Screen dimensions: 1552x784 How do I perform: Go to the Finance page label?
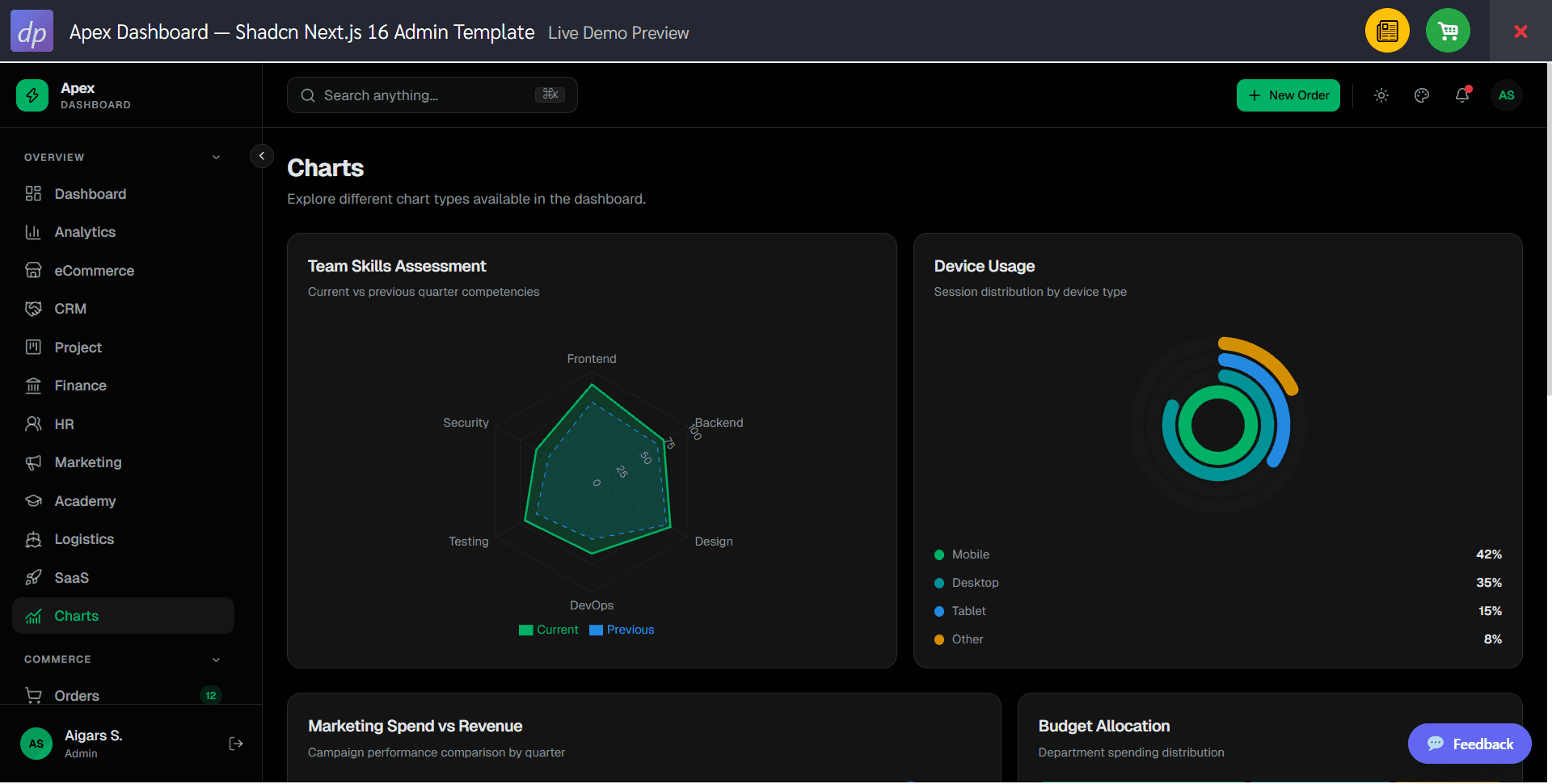click(81, 386)
